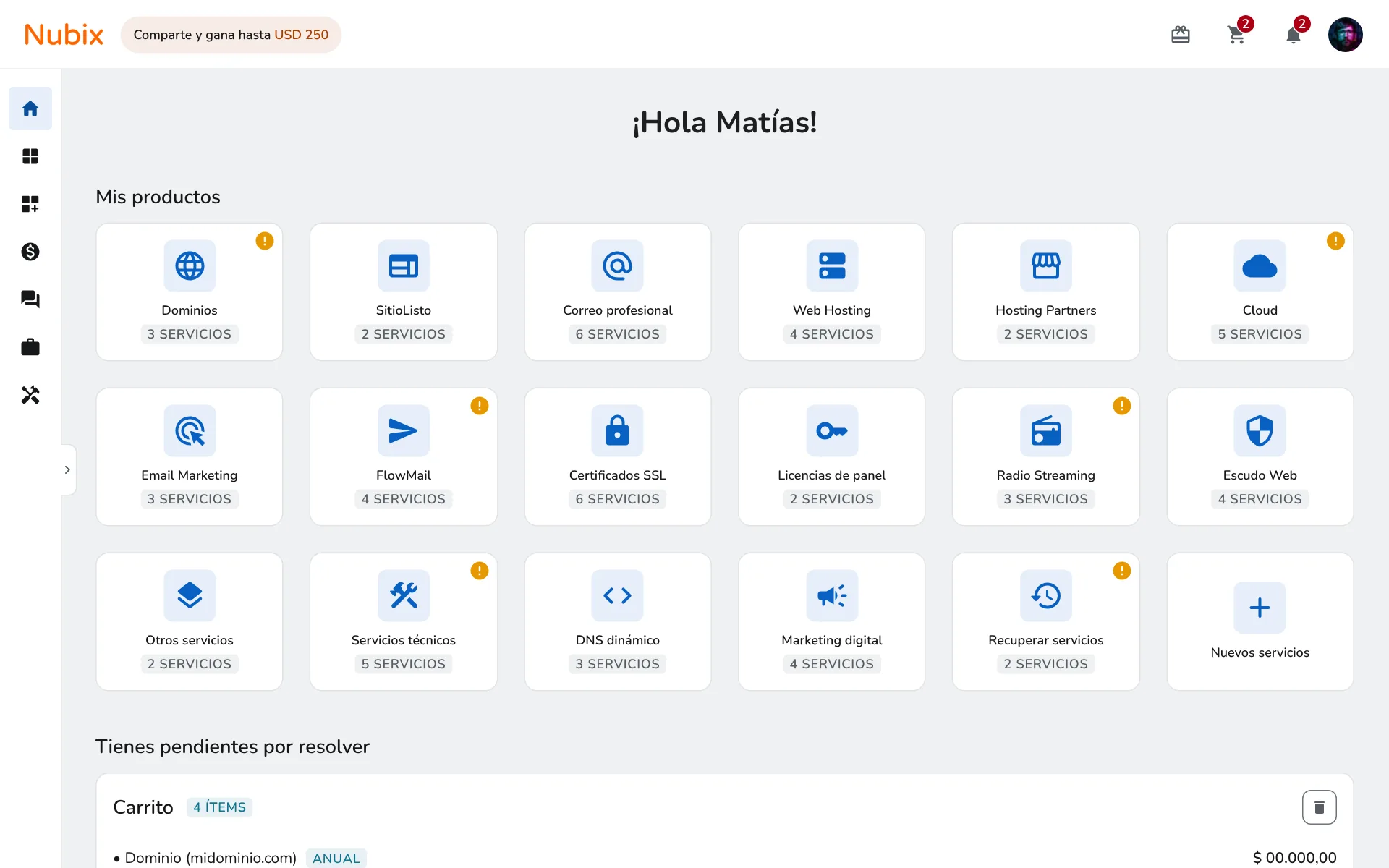Open the tools icon in sidebar
The height and width of the screenshot is (868, 1389).
pos(30,395)
